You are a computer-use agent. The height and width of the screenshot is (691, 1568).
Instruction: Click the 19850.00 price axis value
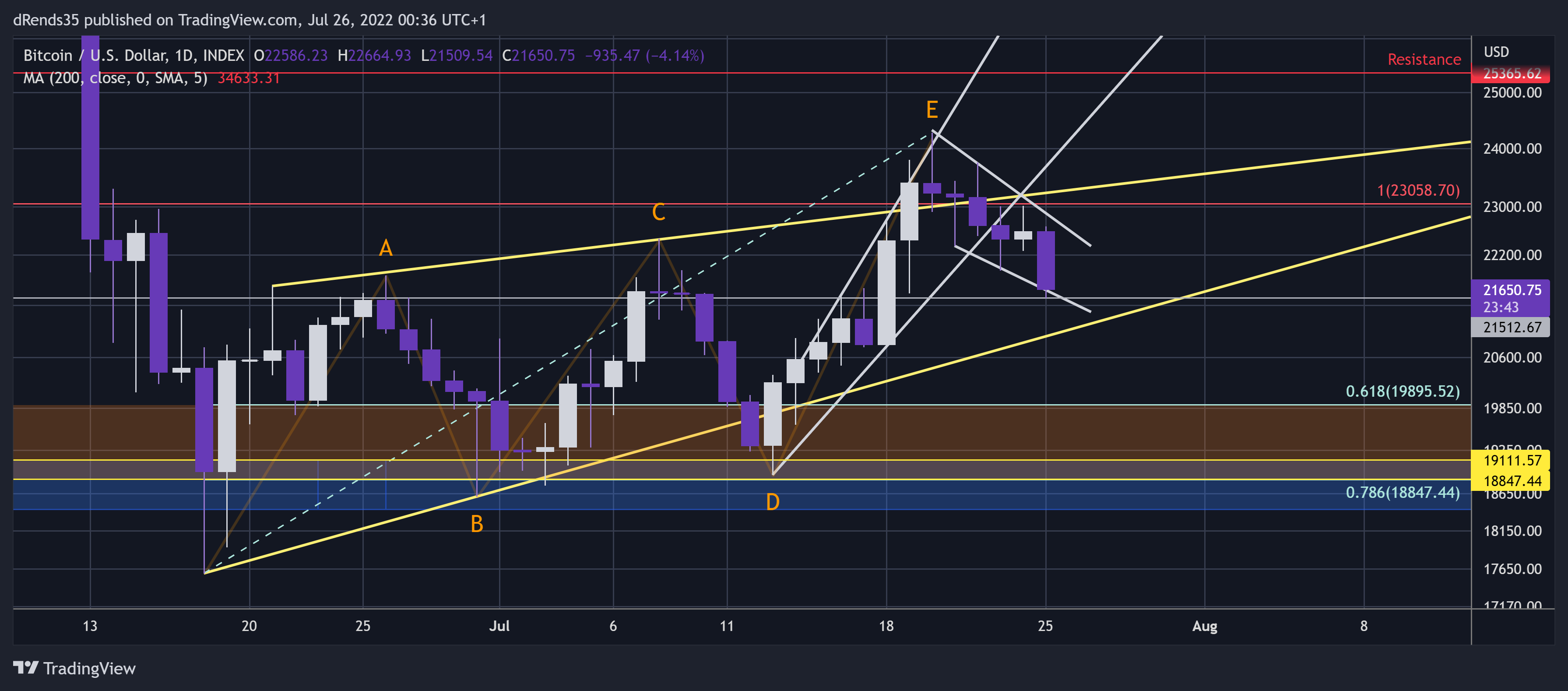1512,408
